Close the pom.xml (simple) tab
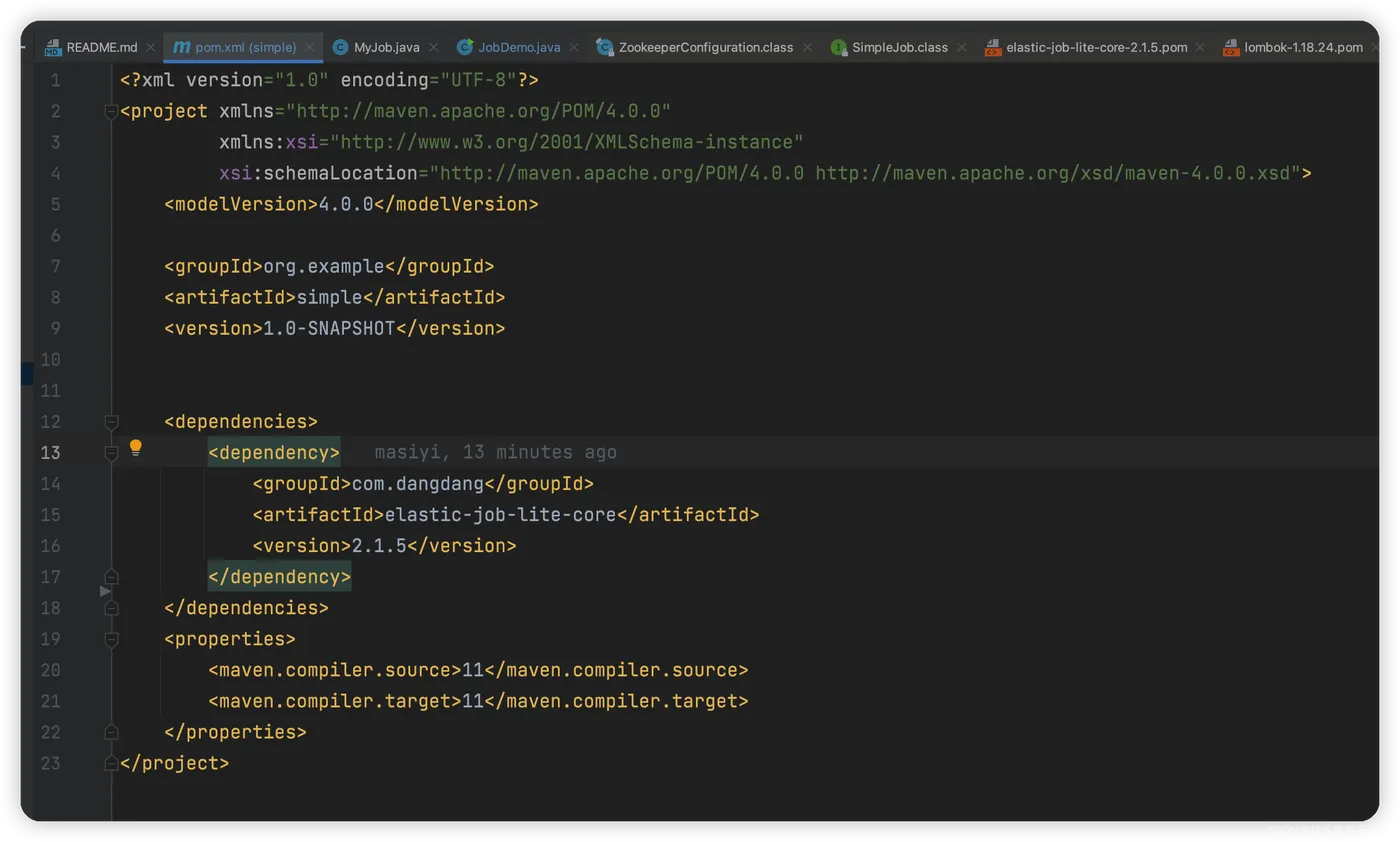This screenshot has height=842, width=1400. [312, 47]
